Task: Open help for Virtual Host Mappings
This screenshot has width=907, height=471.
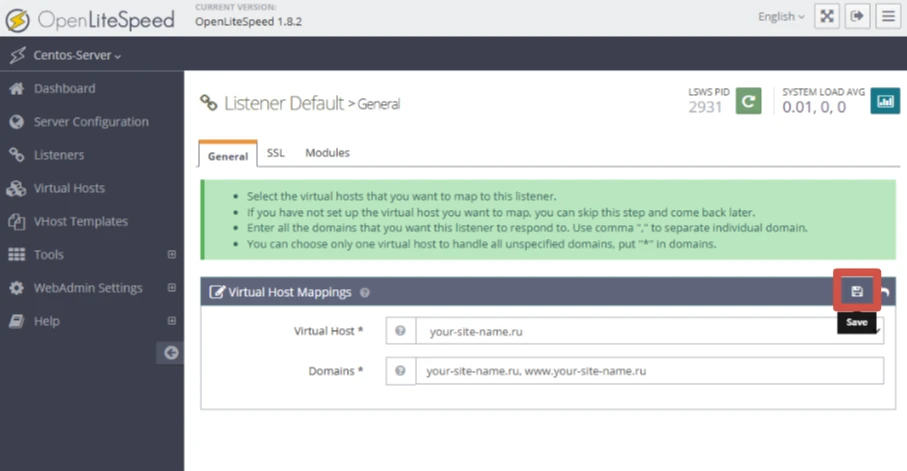Action: 364,293
